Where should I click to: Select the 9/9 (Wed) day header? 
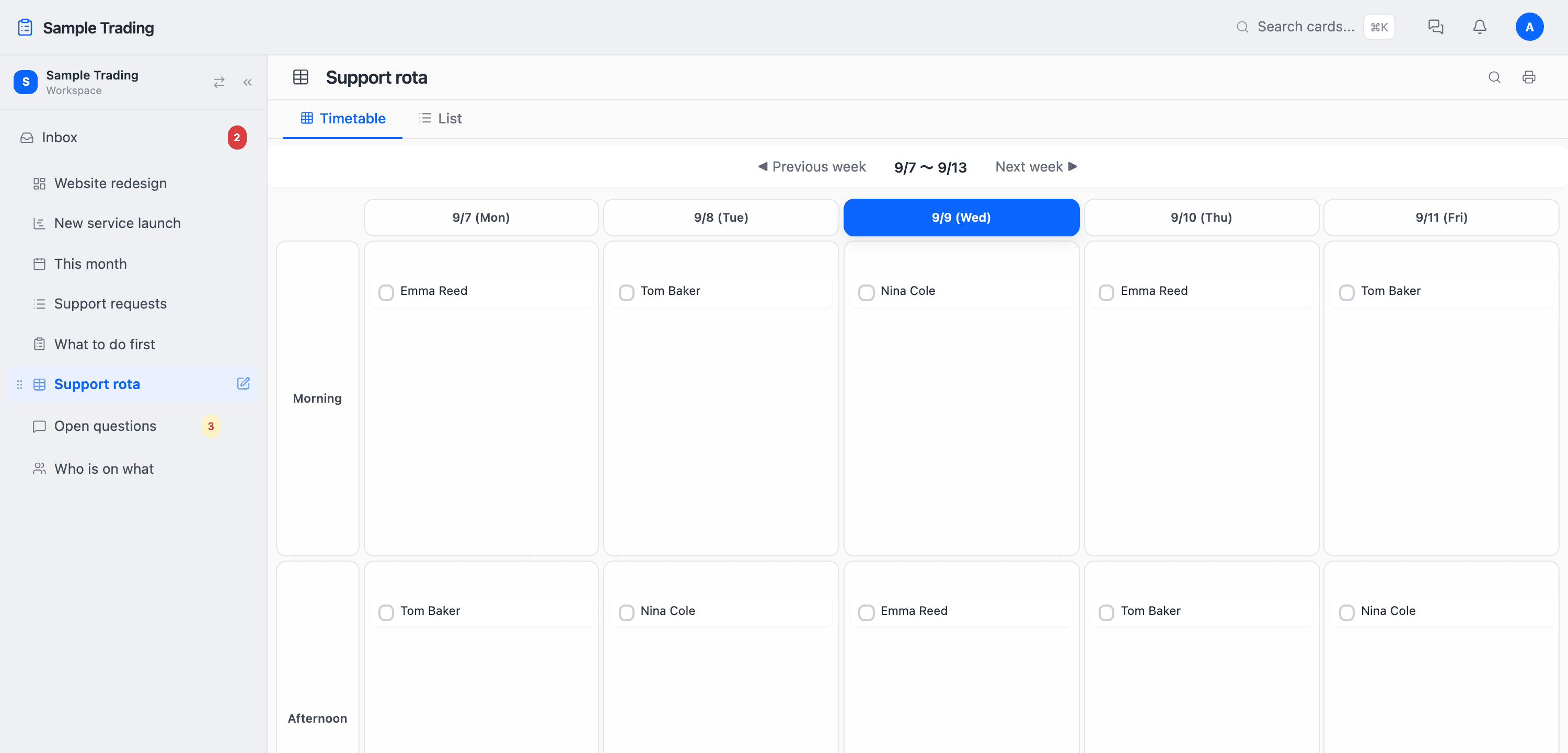pos(961,218)
